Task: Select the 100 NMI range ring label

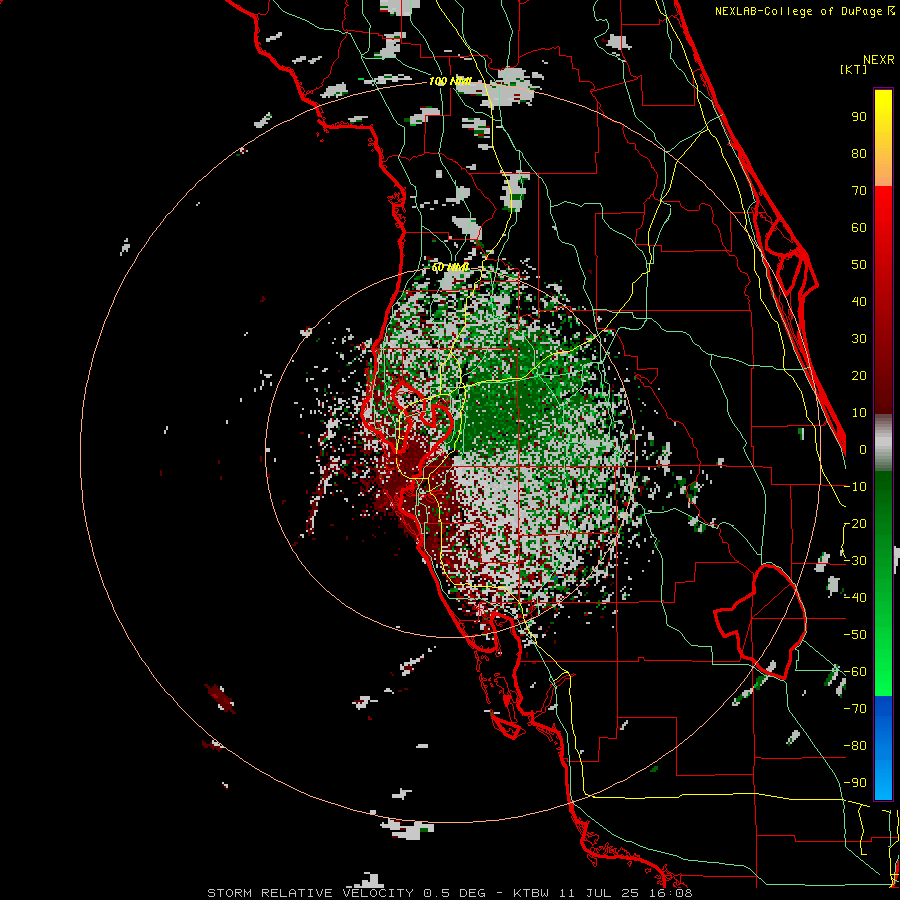Action: 449,82
